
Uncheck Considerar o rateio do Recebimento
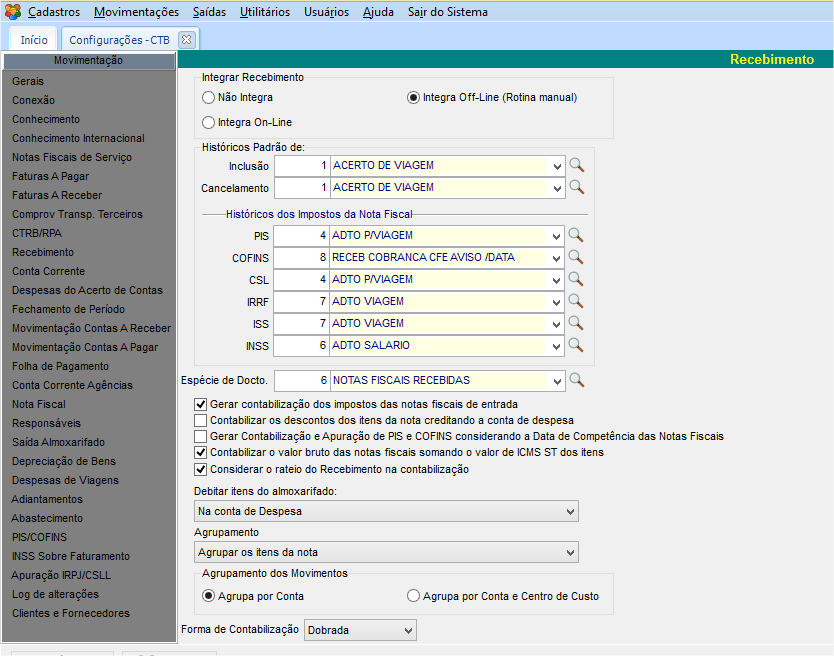201,469
